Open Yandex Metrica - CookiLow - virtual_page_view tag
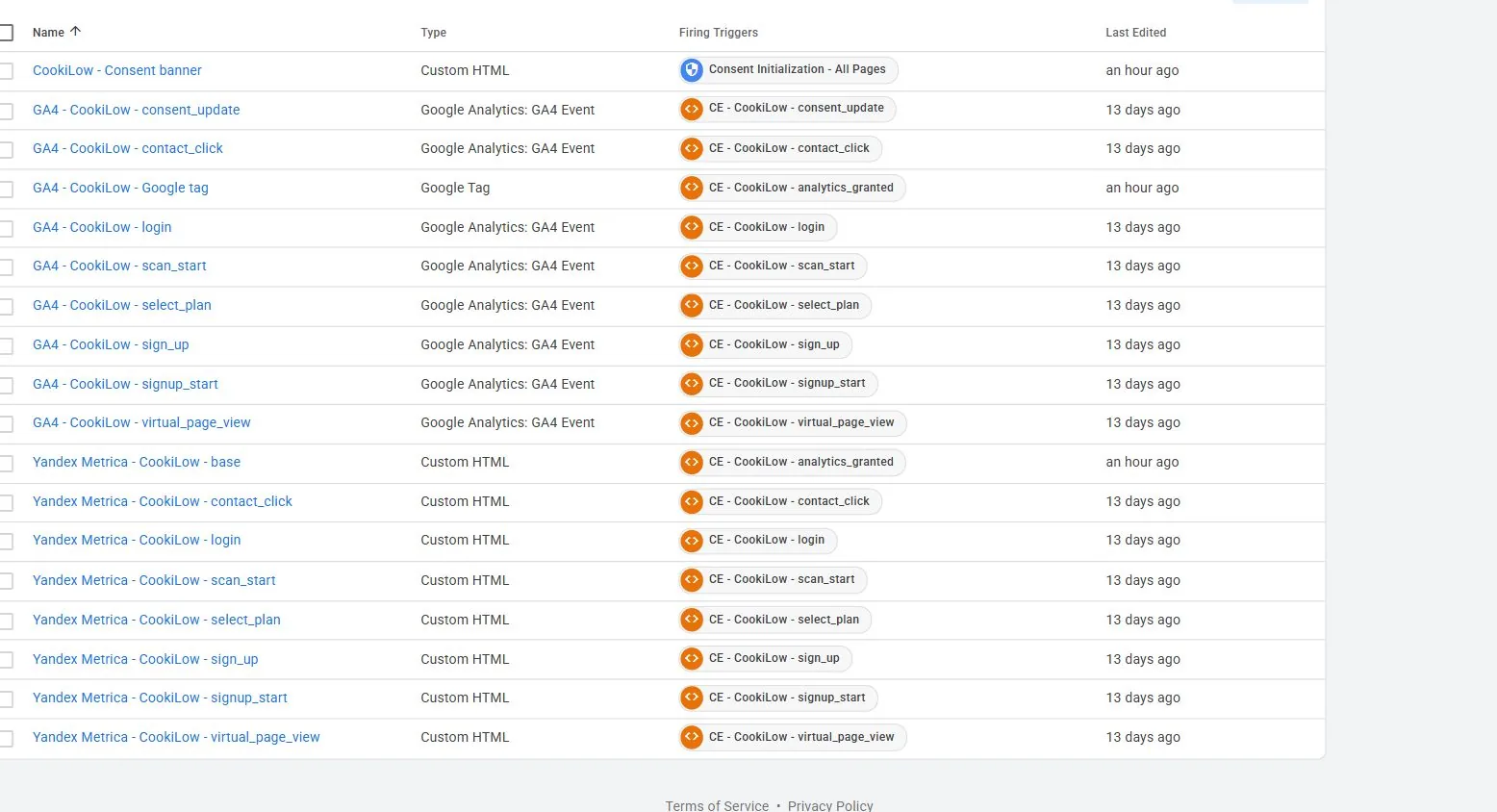Viewport: 1497px width, 812px height. 176,737
